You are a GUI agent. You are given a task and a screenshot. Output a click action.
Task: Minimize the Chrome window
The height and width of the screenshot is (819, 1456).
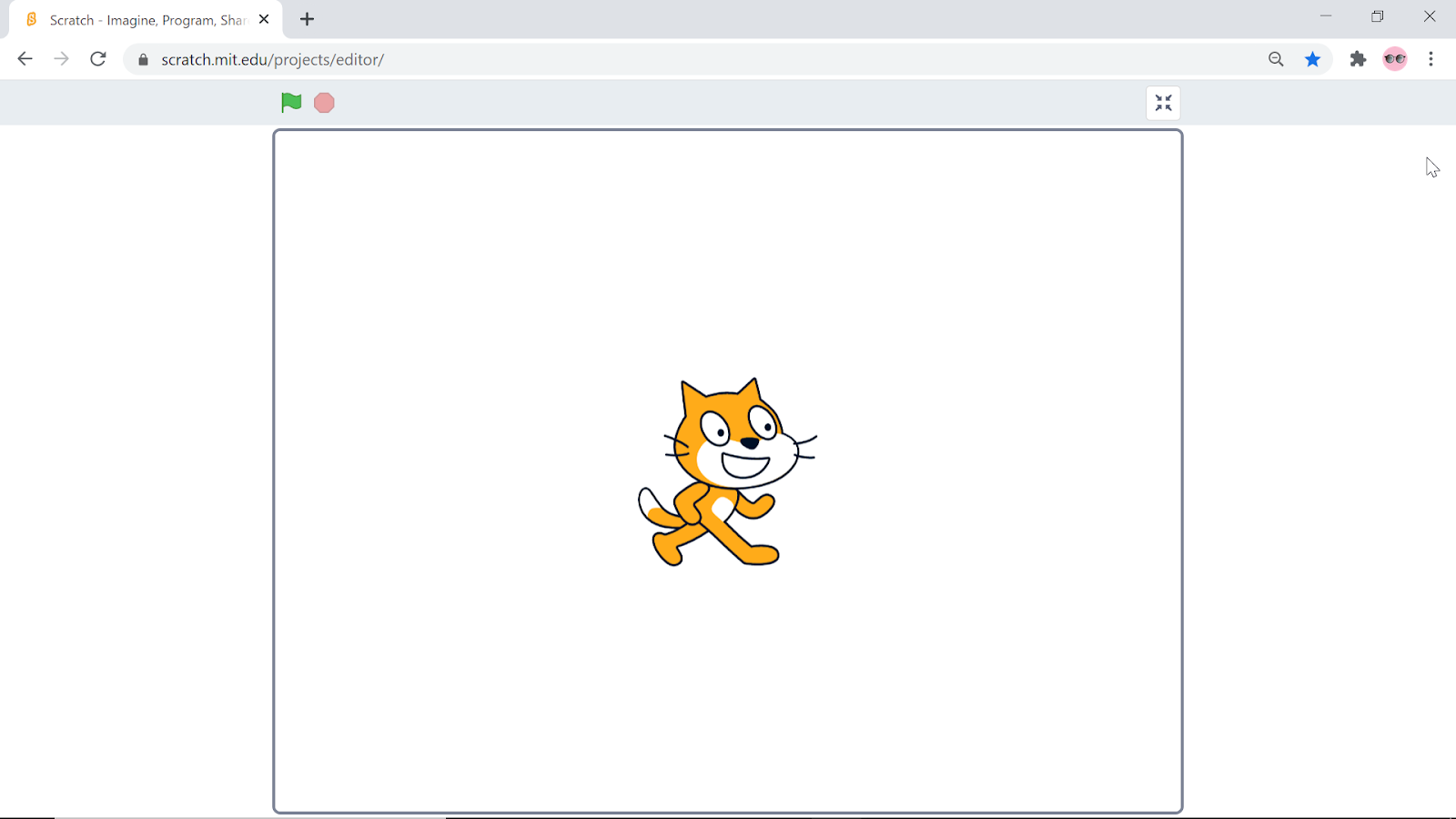pos(1326,16)
